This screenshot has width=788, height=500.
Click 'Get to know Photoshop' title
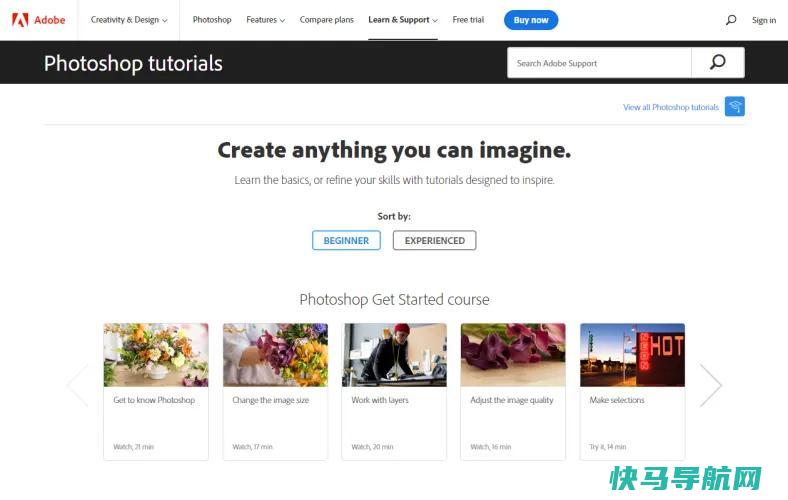click(154, 400)
